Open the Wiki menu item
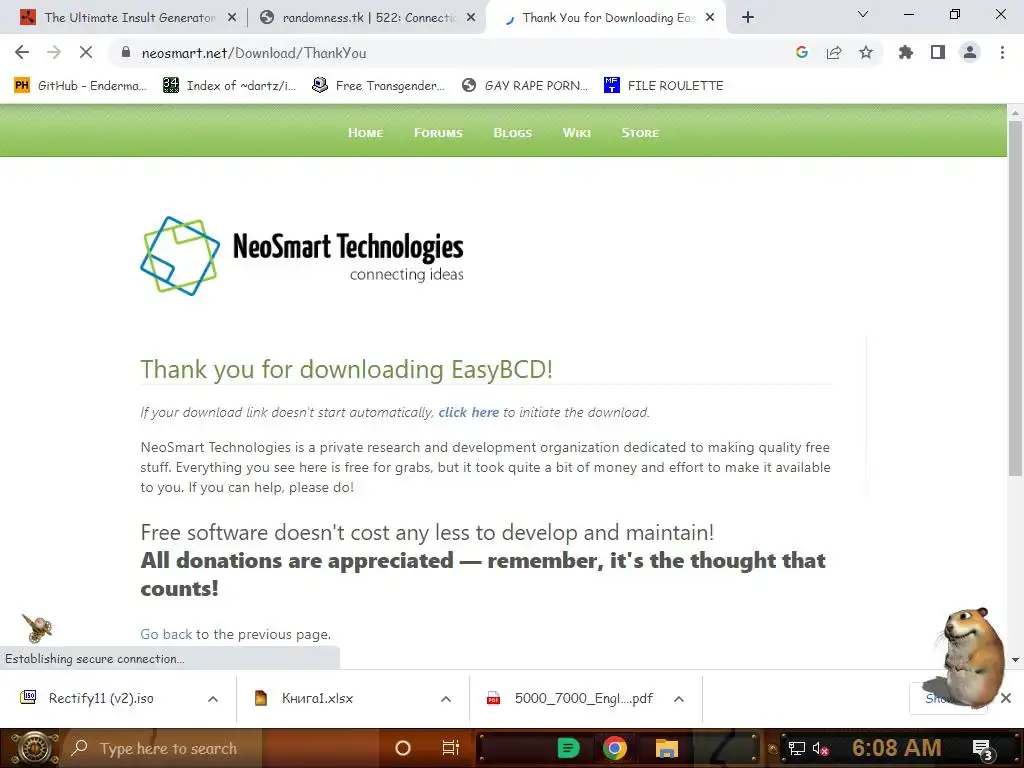Viewport: 1024px width, 768px height. (x=577, y=133)
